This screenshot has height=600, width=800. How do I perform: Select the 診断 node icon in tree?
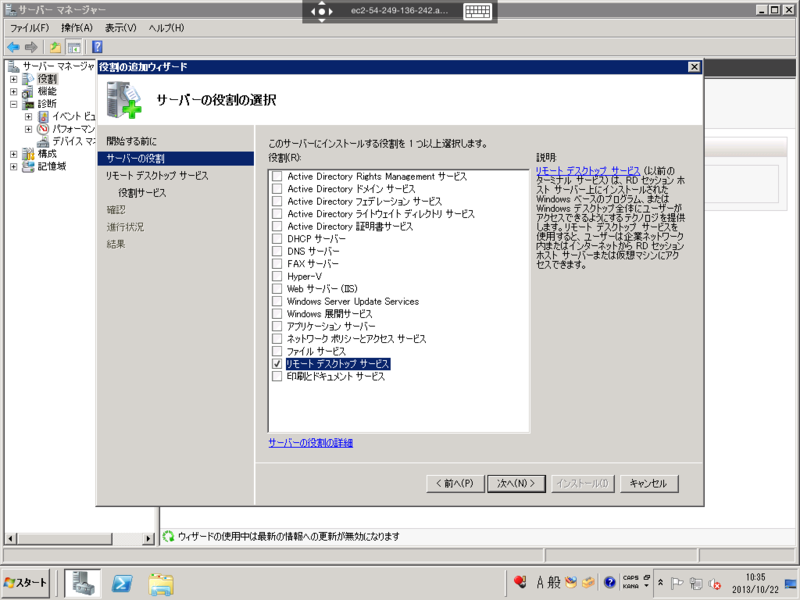tap(28, 104)
